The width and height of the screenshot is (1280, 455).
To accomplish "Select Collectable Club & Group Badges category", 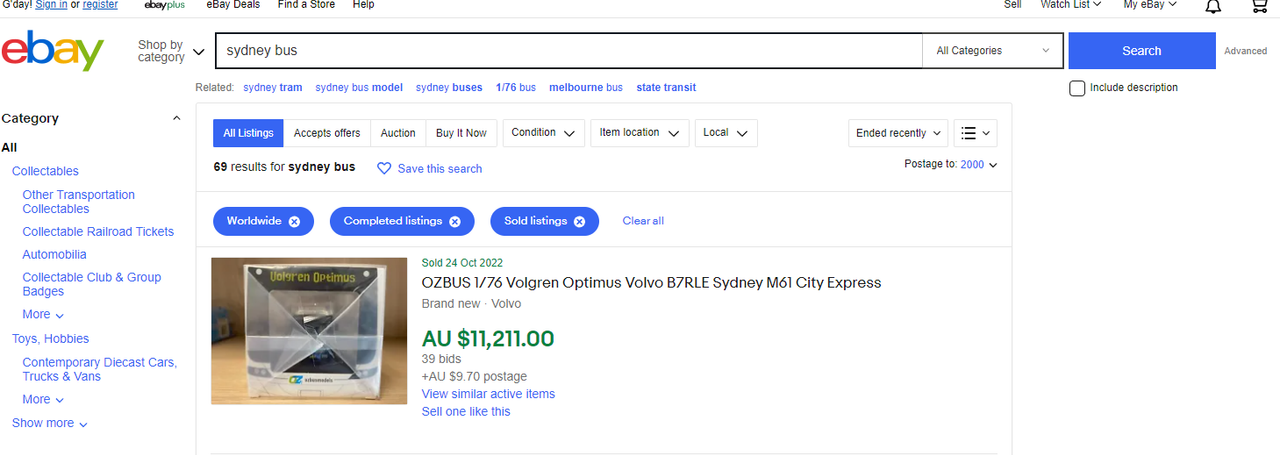I will coord(92,284).
